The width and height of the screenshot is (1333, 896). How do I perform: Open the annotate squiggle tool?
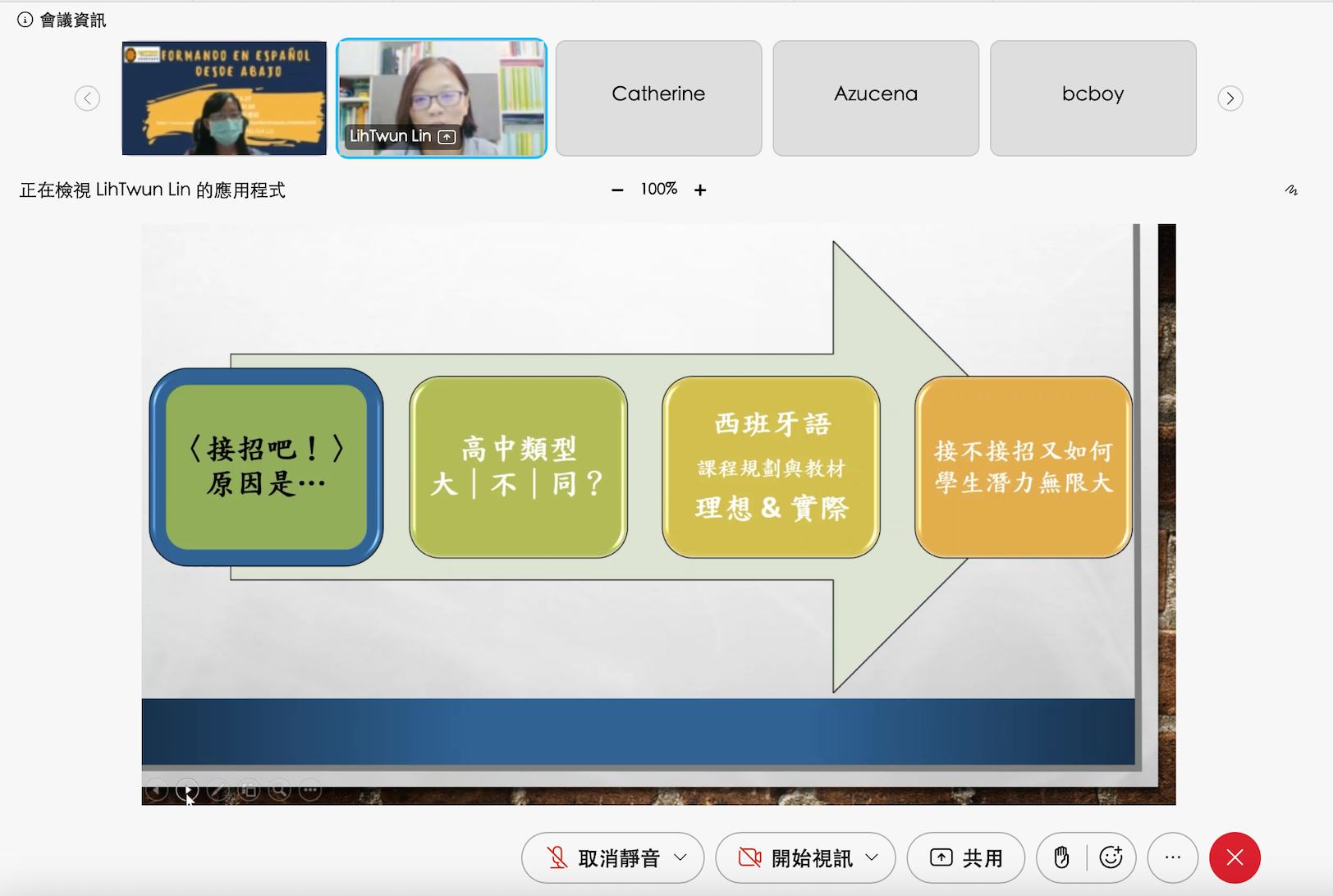(x=1291, y=190)
